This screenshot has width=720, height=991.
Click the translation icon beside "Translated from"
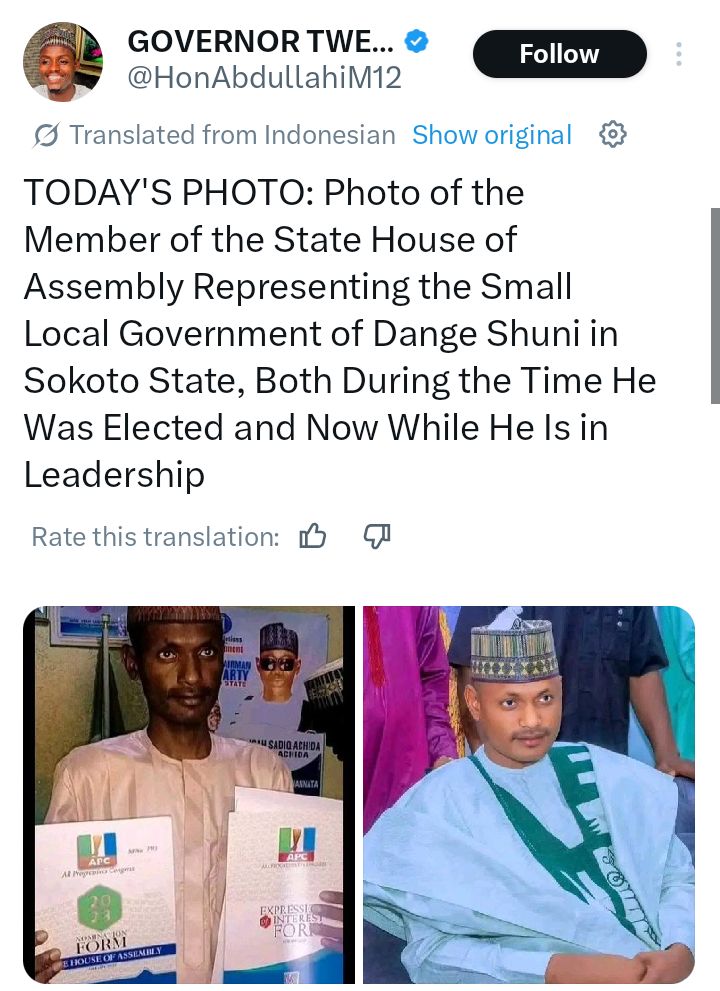click(45, 135)
